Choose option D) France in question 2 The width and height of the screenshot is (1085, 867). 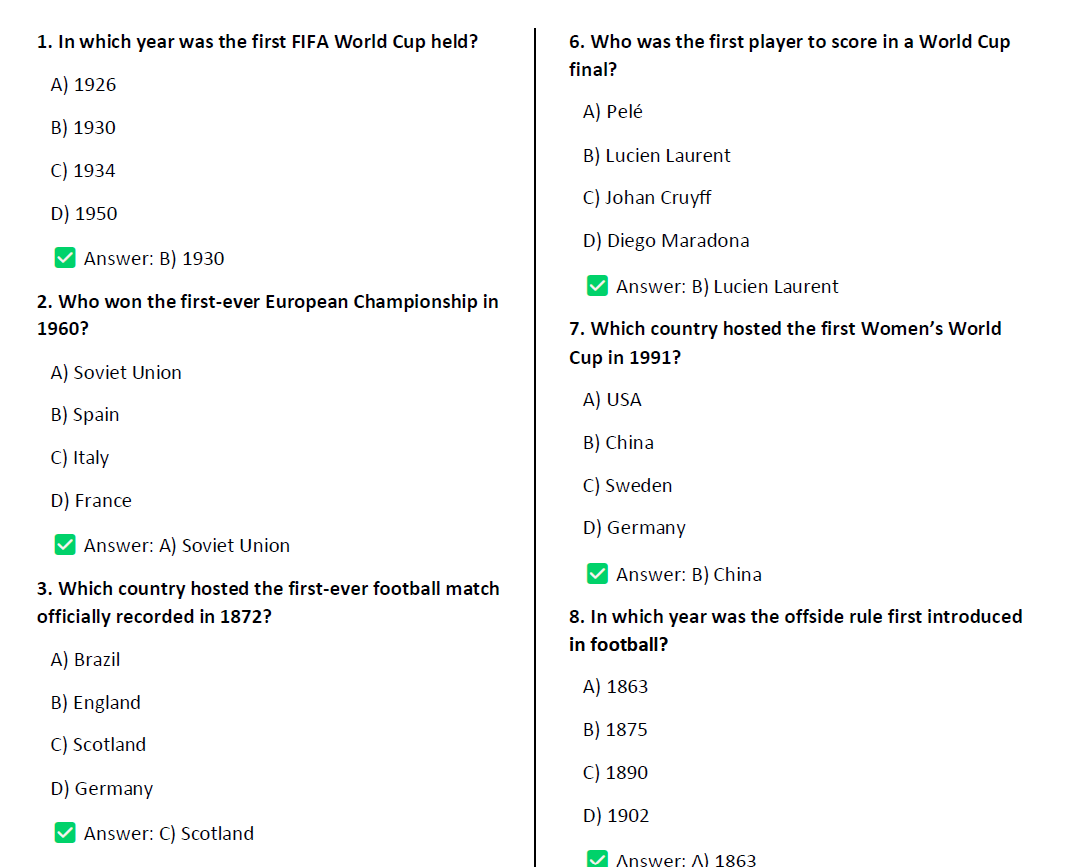[91, 501]
